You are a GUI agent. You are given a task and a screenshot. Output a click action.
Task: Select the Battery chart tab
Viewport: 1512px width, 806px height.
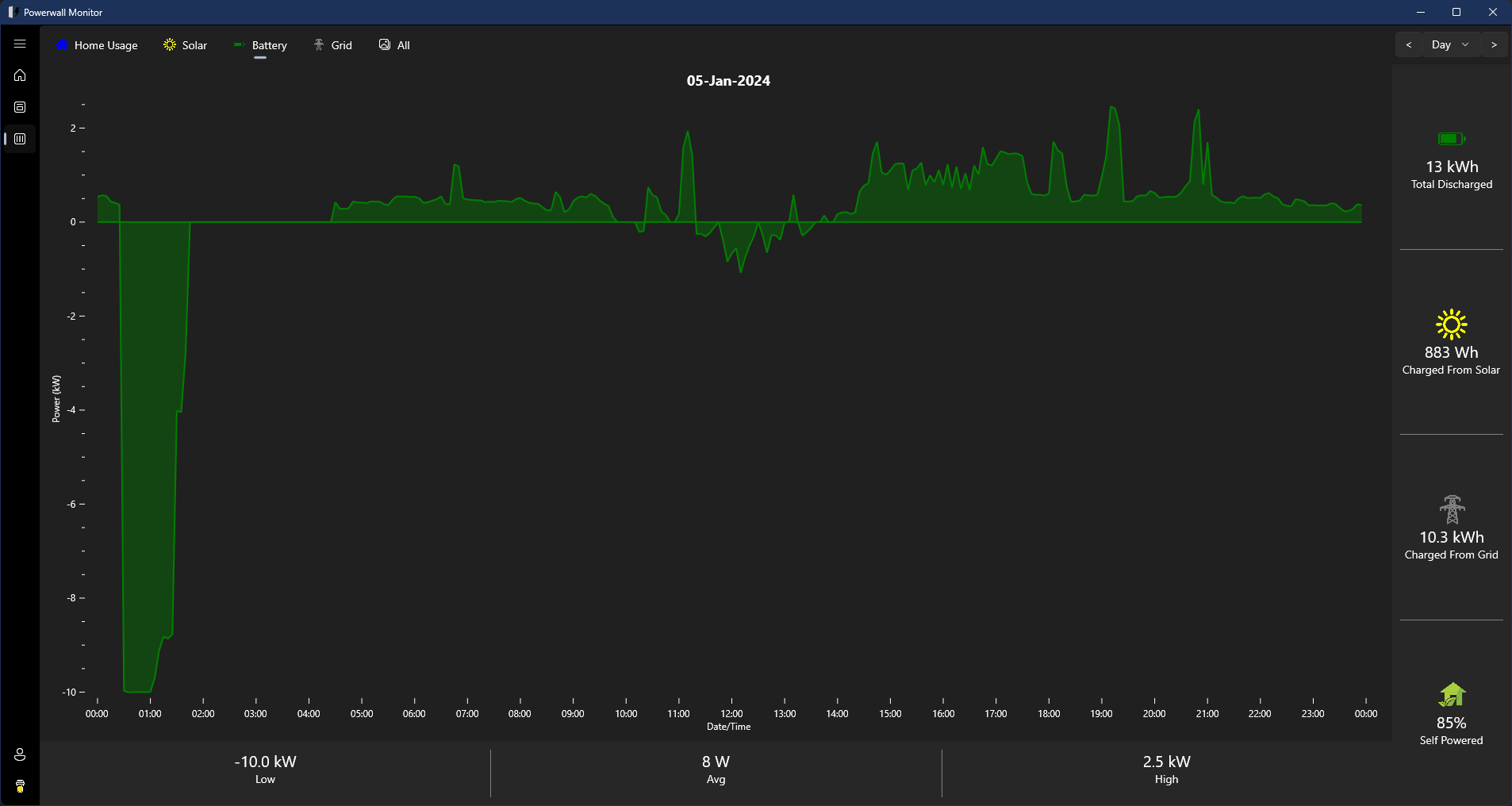[x=260, y=45]
